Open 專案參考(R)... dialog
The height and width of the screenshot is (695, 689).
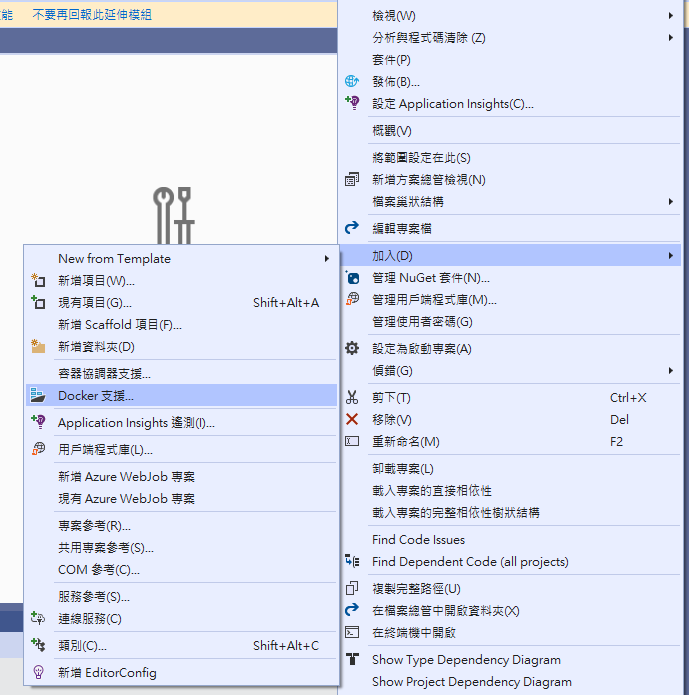point(181,526)
